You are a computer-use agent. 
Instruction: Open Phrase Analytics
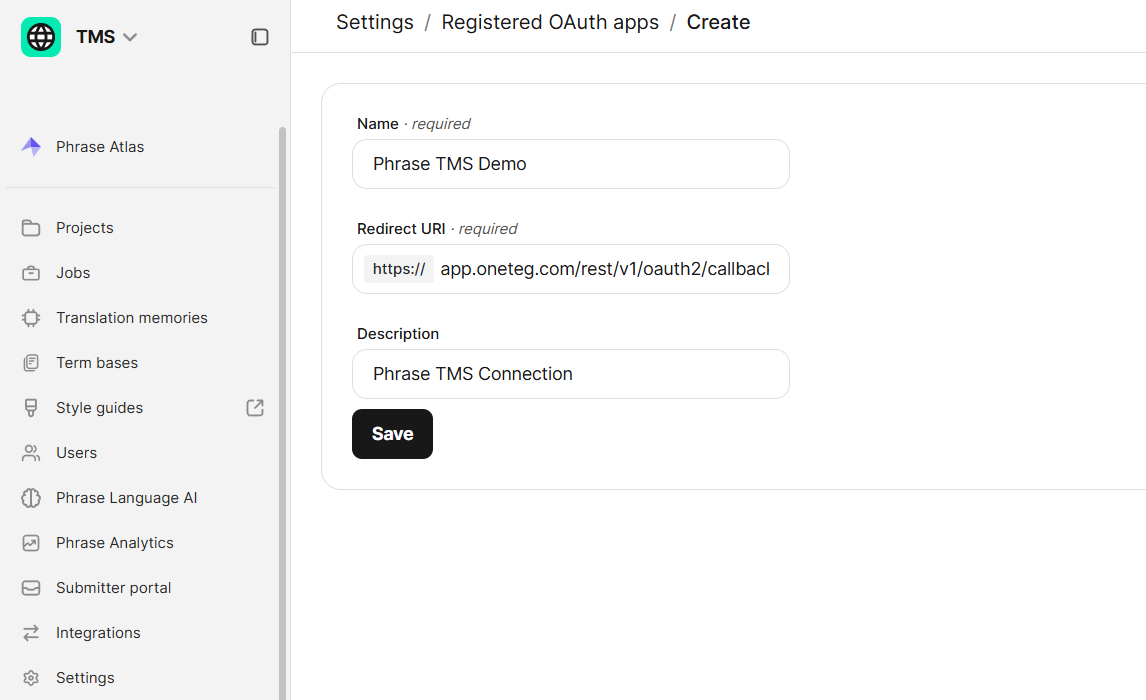(x=115, y=543)
